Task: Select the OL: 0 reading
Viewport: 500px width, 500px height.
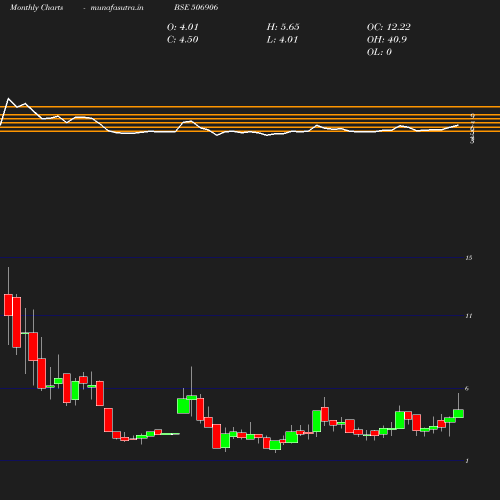Action: pos(379,52)
